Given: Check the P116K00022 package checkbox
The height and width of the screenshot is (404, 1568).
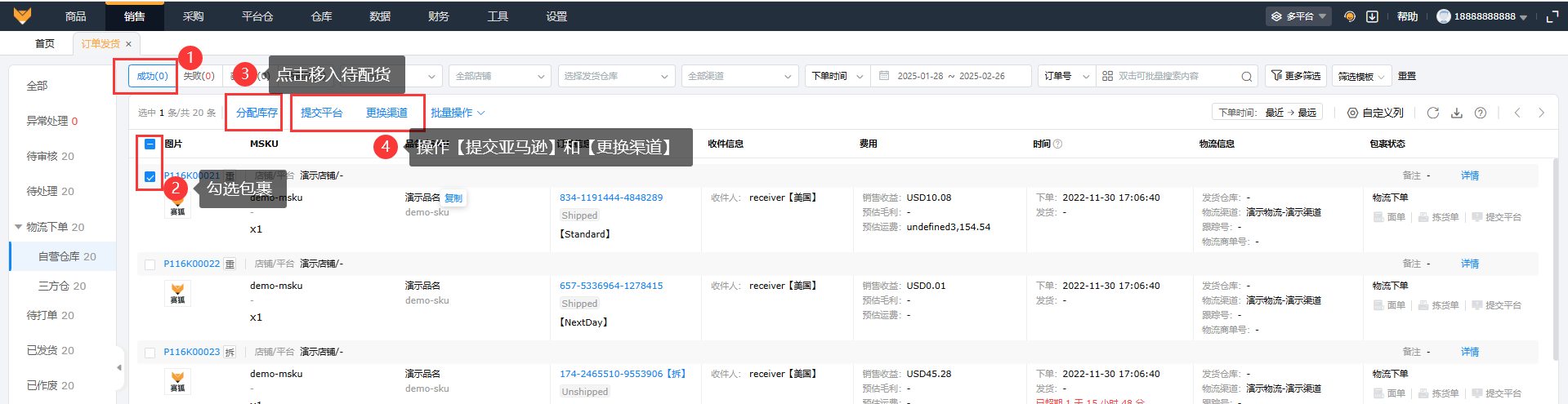Looking at the screenshot, I should (150, 264).
